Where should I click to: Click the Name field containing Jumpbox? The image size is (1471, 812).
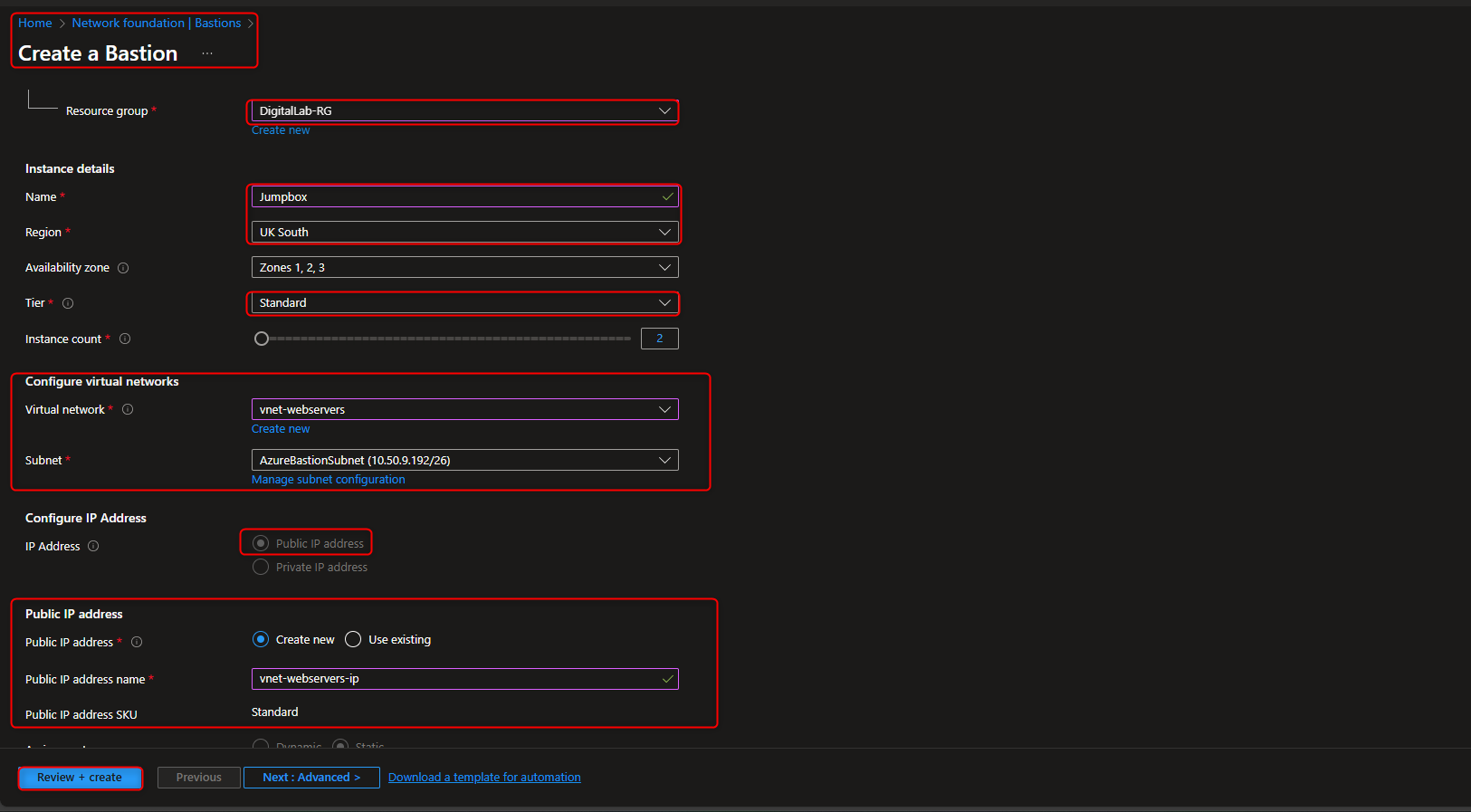[x=464, y=196]
